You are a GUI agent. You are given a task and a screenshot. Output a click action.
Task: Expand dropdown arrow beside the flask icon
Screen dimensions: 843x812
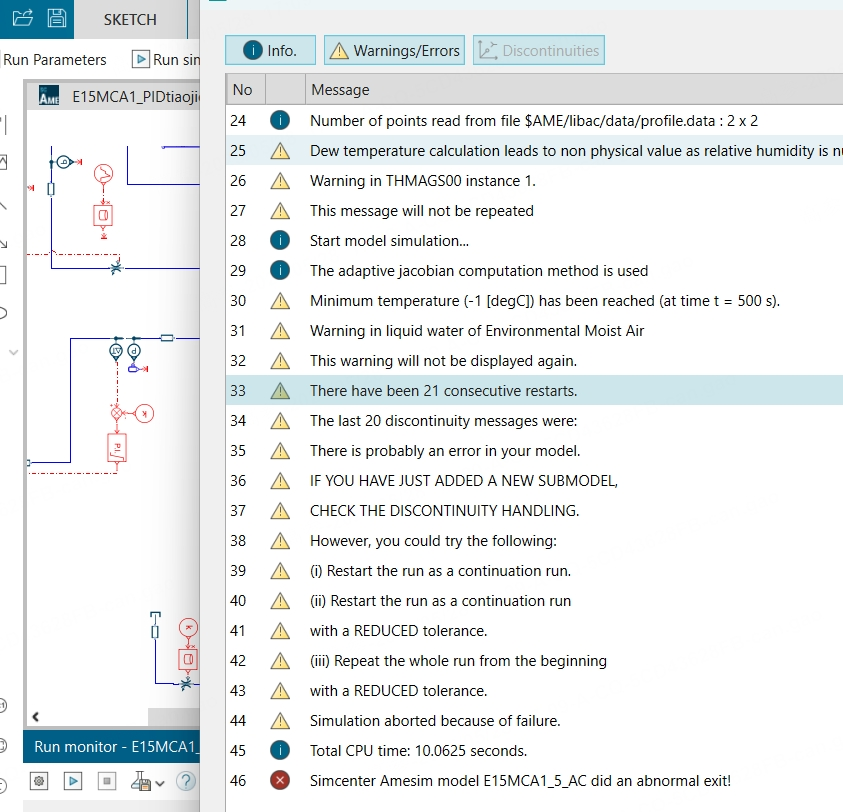pos(161,782)
